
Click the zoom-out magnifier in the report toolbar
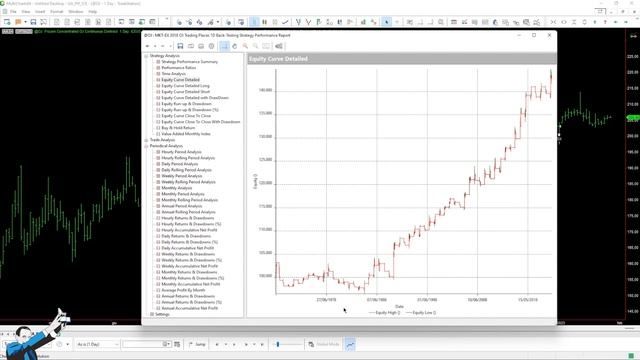point(256,46)
